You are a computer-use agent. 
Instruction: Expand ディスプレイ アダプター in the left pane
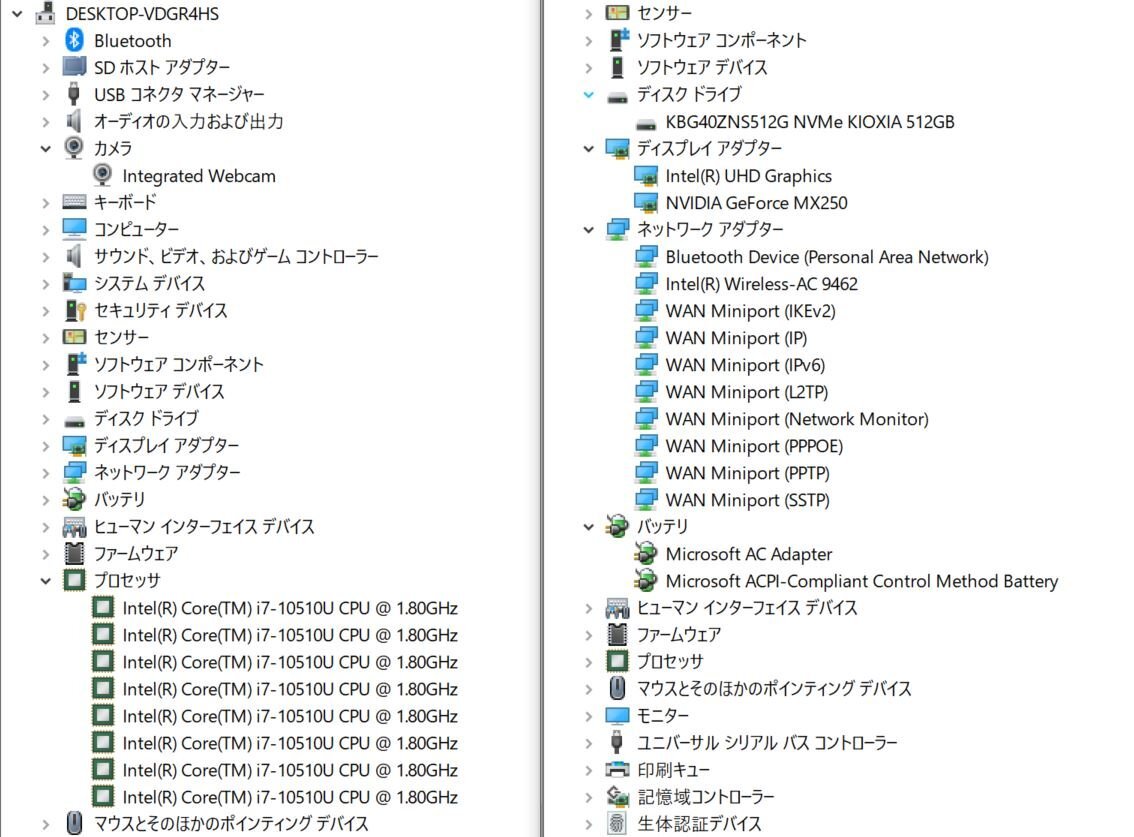click(46, 446)
